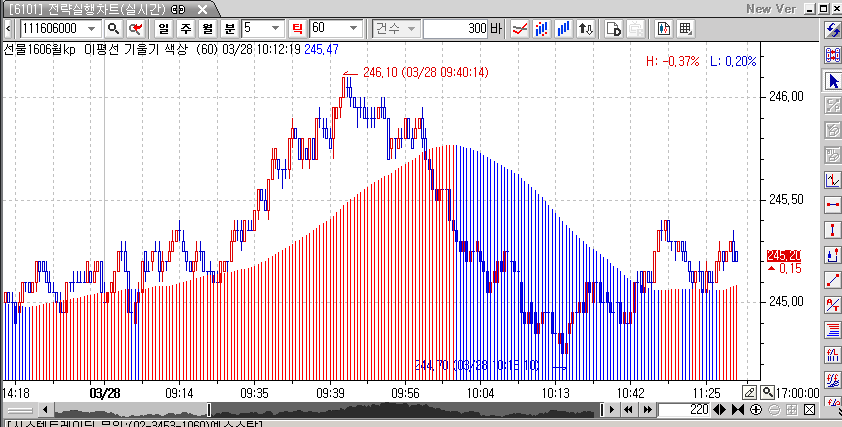
Task: Select the arrow pointer tool in sidebar
Action: (x=832, y=80)
